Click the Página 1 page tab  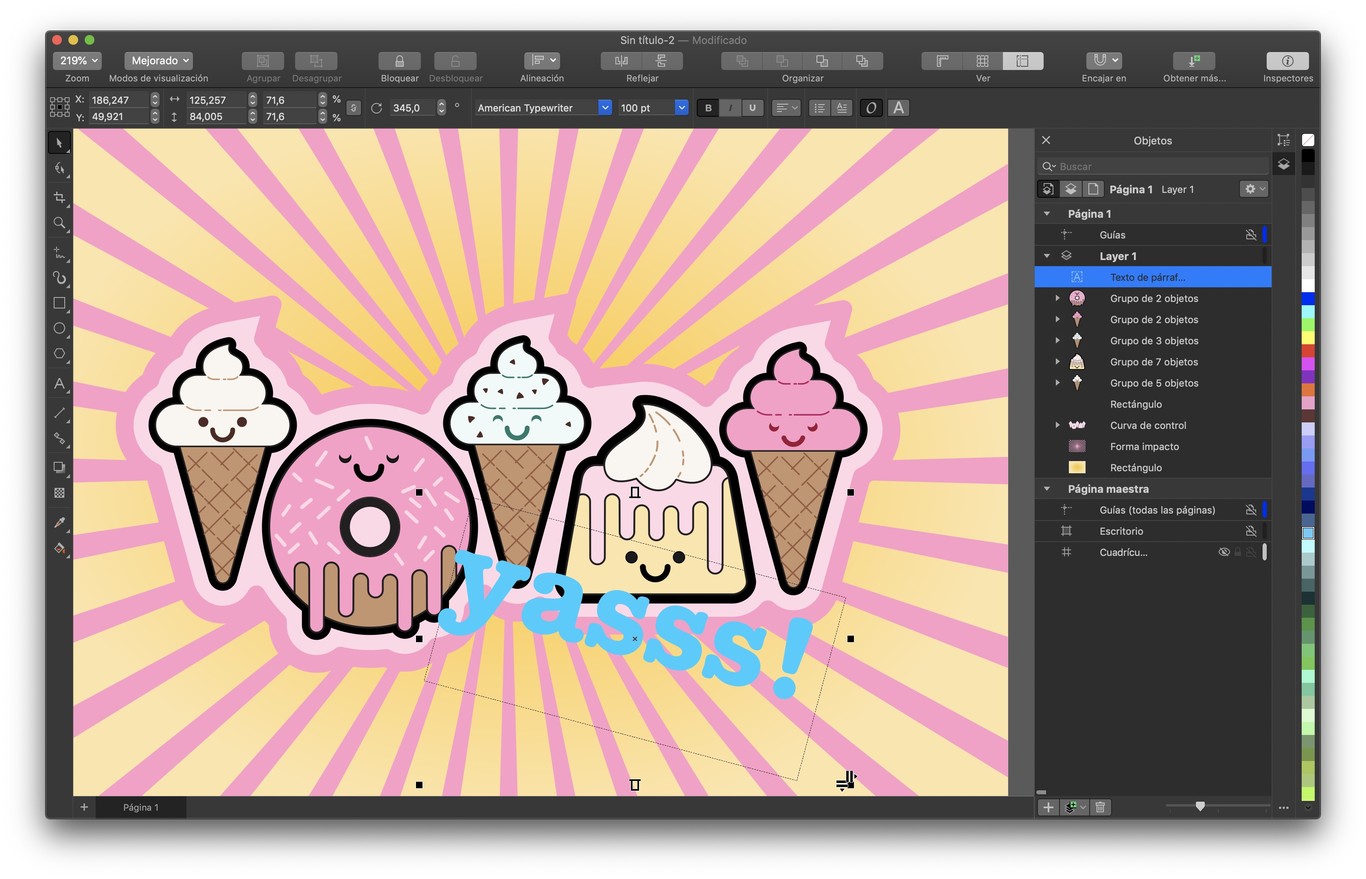(x=139, y=807)
